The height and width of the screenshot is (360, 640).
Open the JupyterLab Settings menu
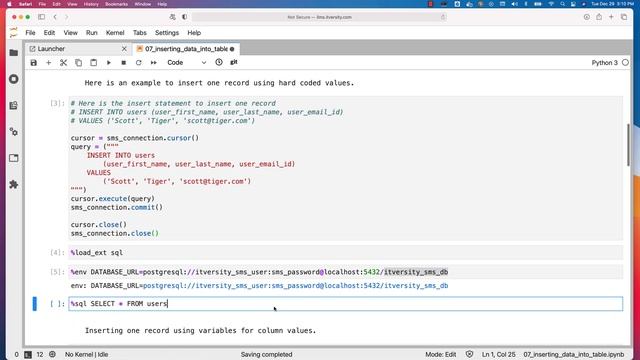pos(167,33)
